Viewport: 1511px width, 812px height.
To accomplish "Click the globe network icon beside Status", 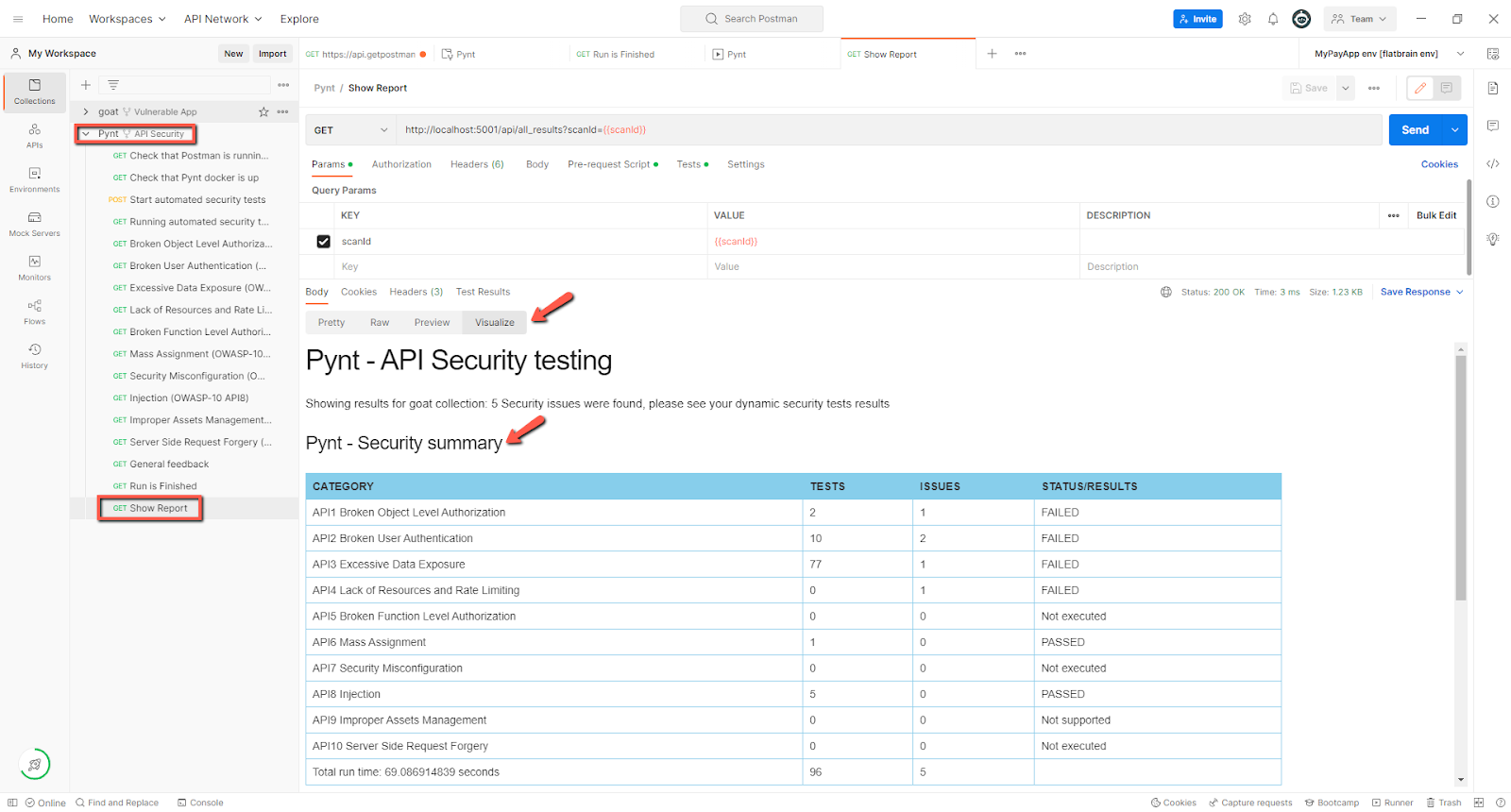I will 1166,292.
